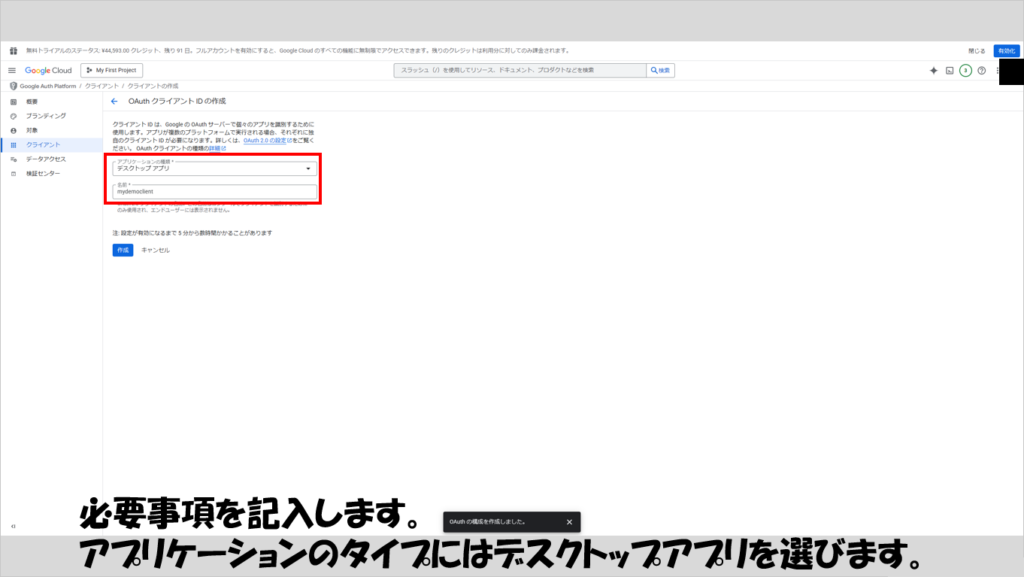Expand the アプリケーションの種類 dropdown
The image size is (1024, 577).
pyautogui.click(x=214, y=168)
